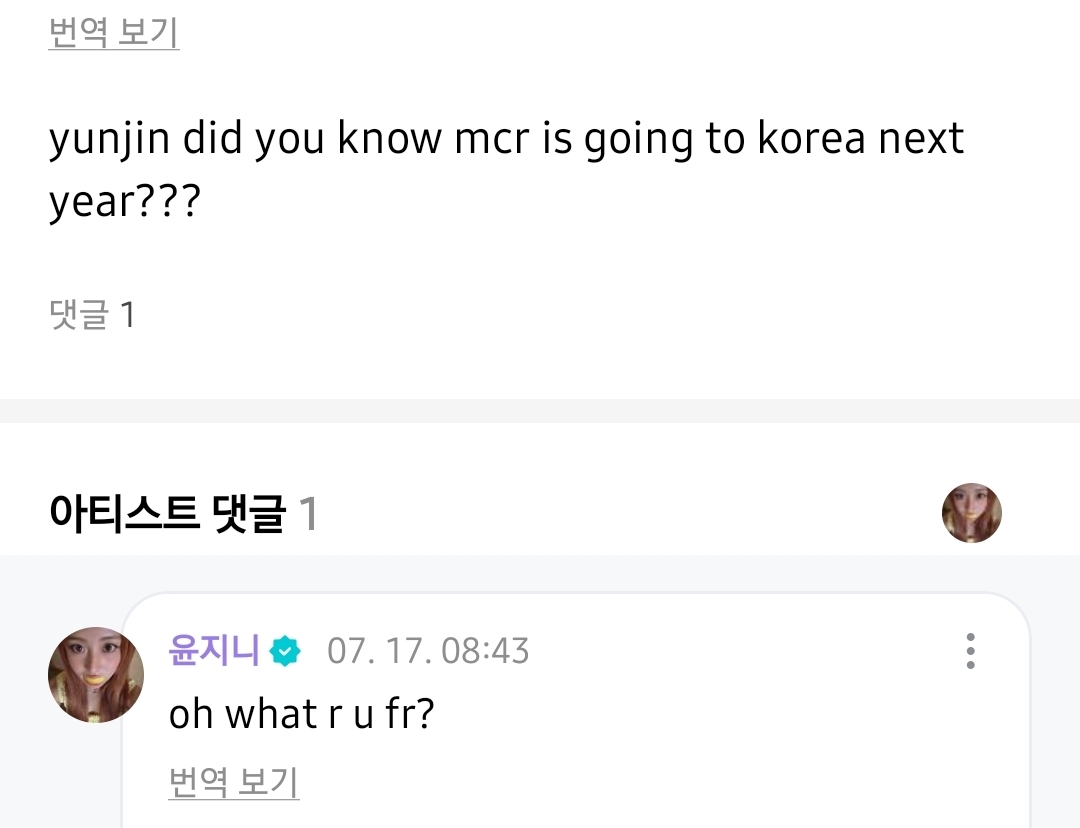Image resolution: width=1080 pixels, height=828 pixels.
Task: Open 윤지니's profile picture beside the comment
Action: (x=96, y=676)
